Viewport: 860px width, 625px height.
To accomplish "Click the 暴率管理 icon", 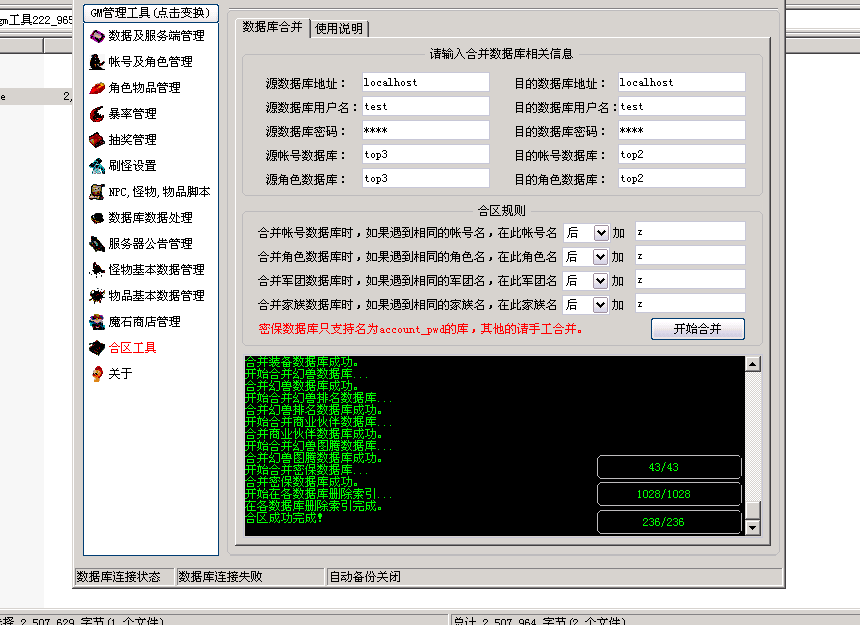I will click(x=97, y=114).
